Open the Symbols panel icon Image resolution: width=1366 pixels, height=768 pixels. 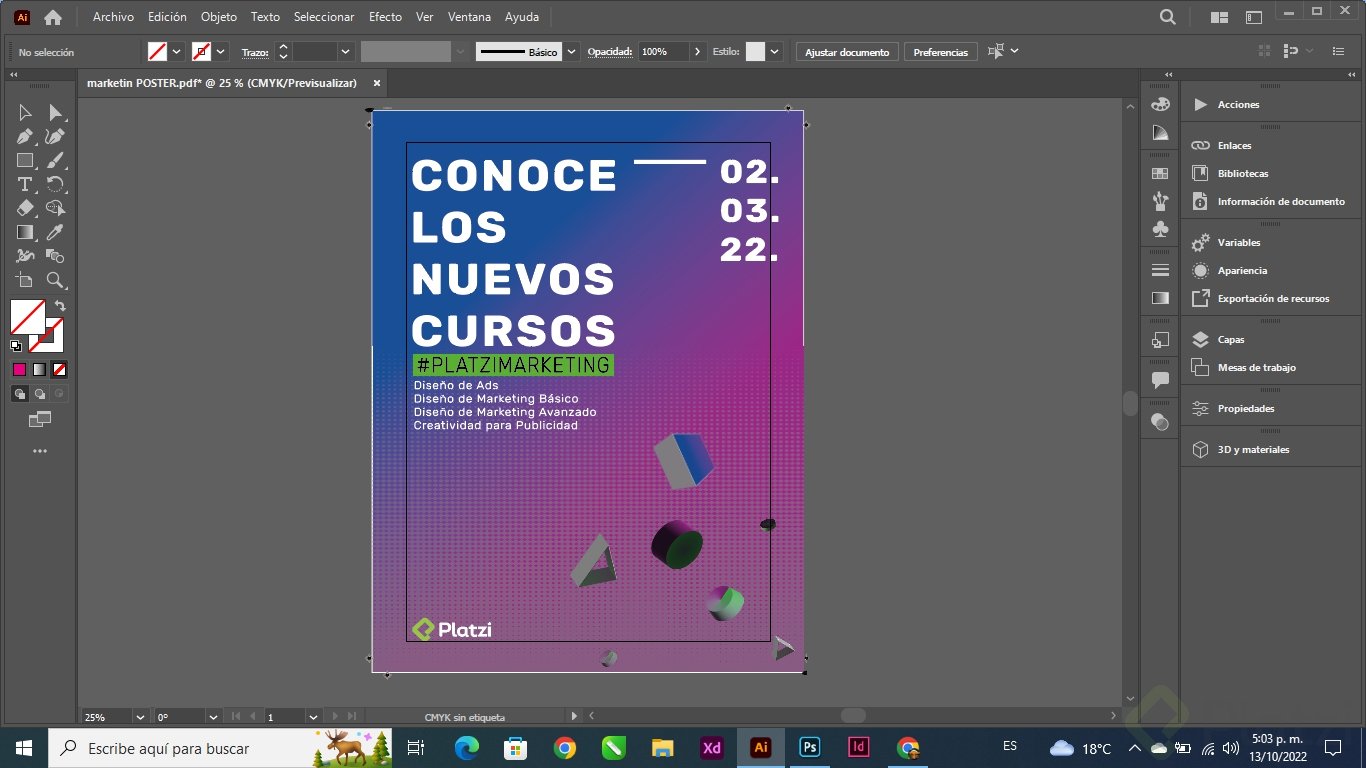(1160, 229)
